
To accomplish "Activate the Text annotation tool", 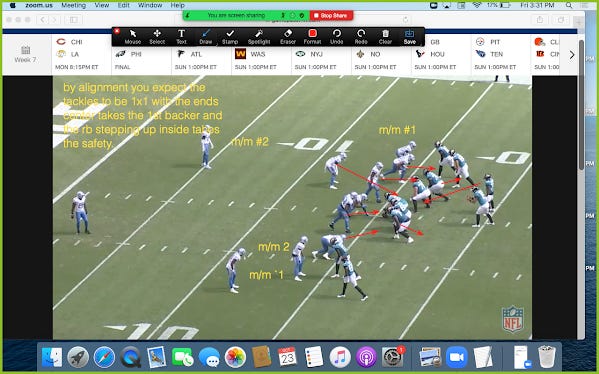I will pos(181,37).
